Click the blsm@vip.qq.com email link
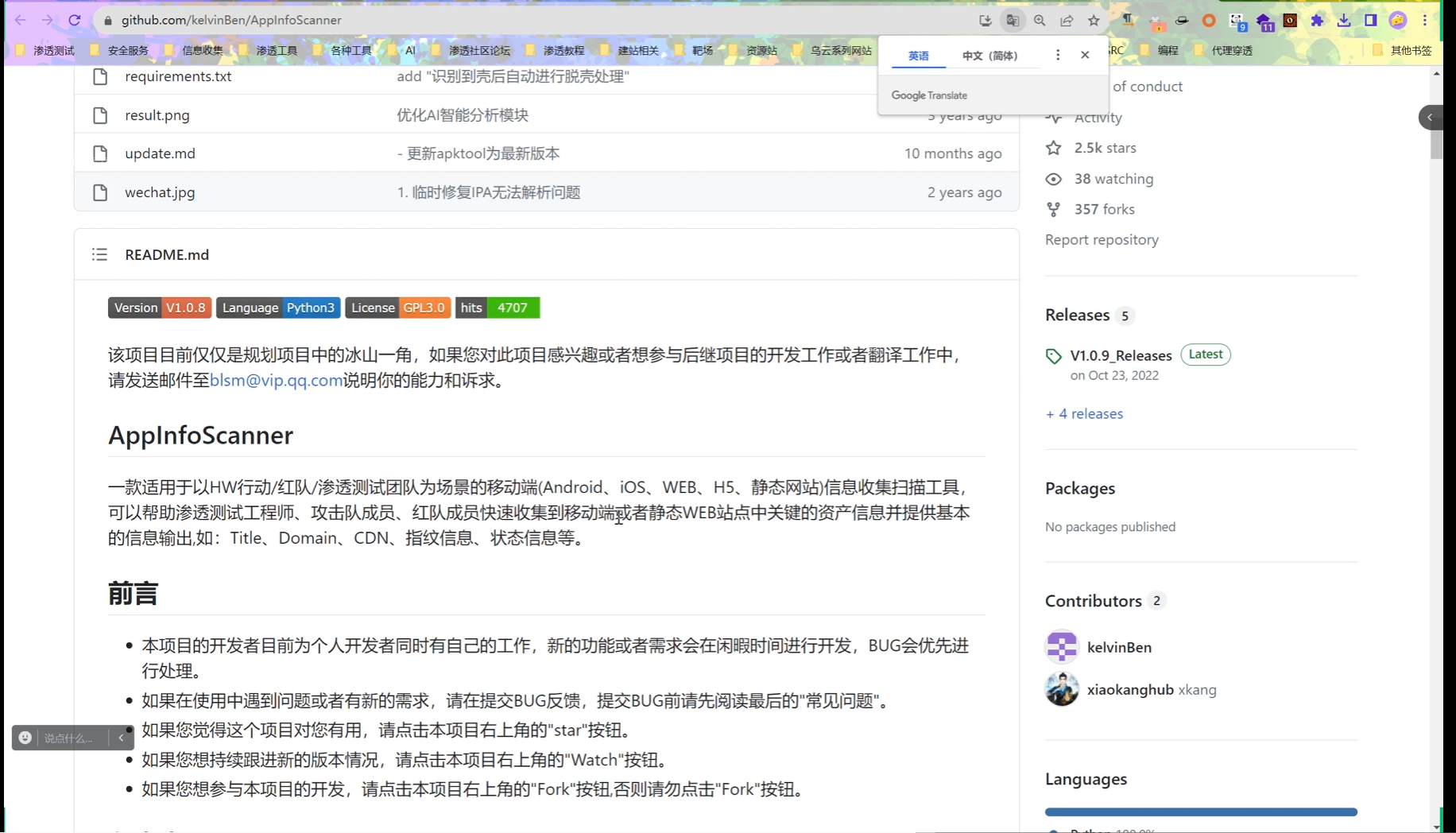Screen dimensions: 1456x833 pos(277,380)
